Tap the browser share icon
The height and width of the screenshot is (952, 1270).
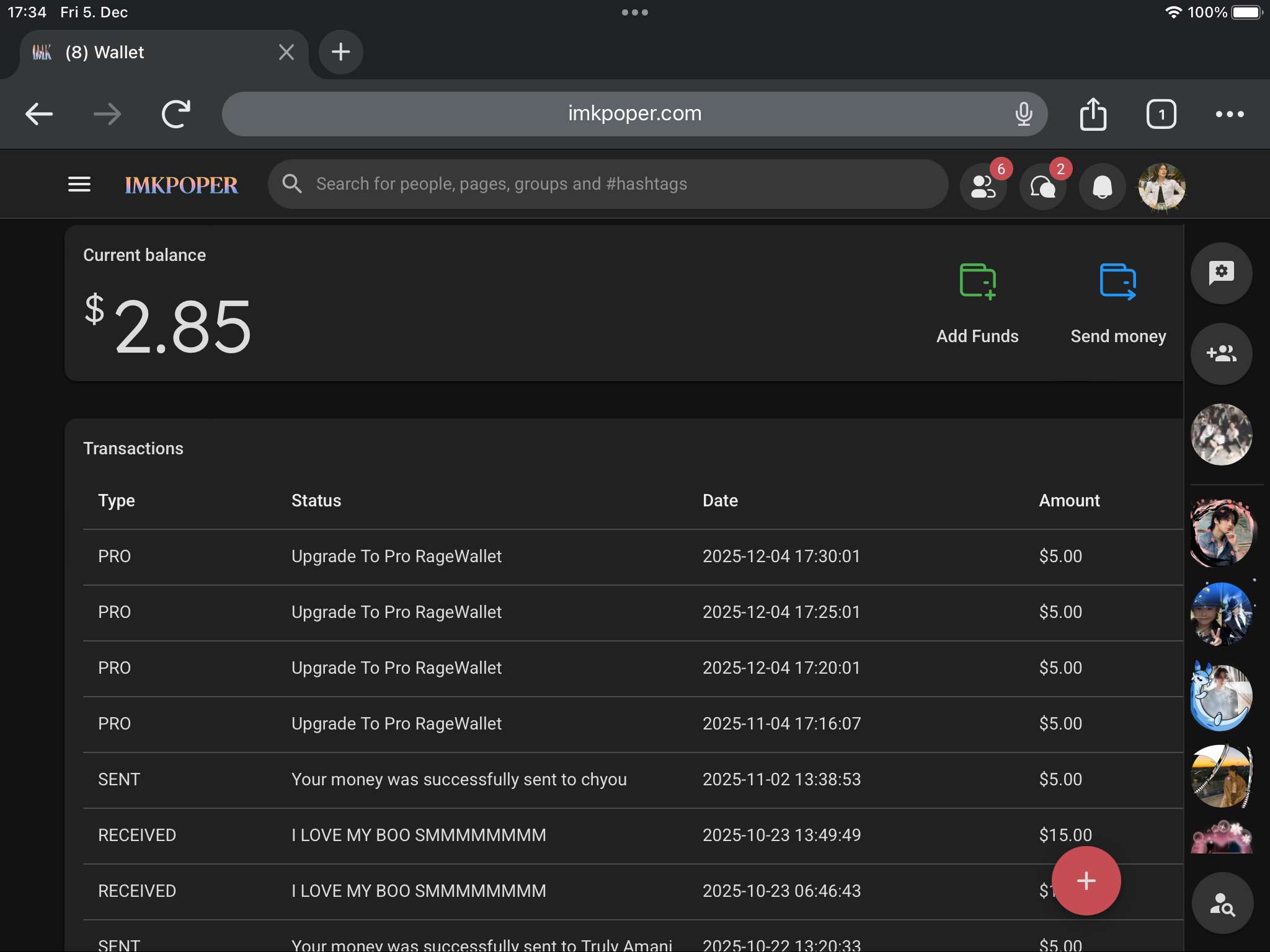1093,114
